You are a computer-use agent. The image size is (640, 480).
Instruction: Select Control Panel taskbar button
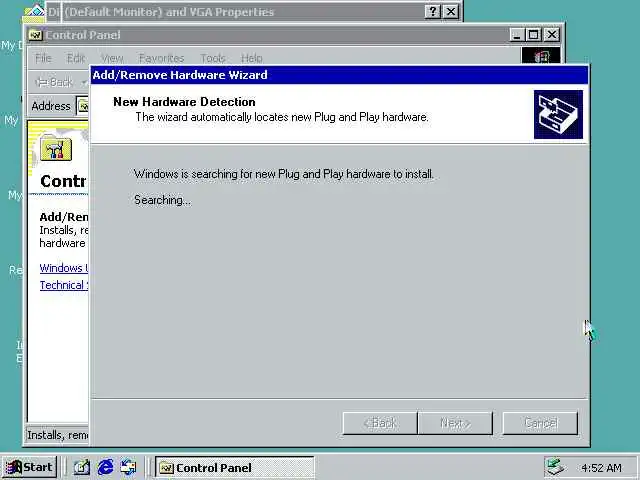tap(234, 467)
